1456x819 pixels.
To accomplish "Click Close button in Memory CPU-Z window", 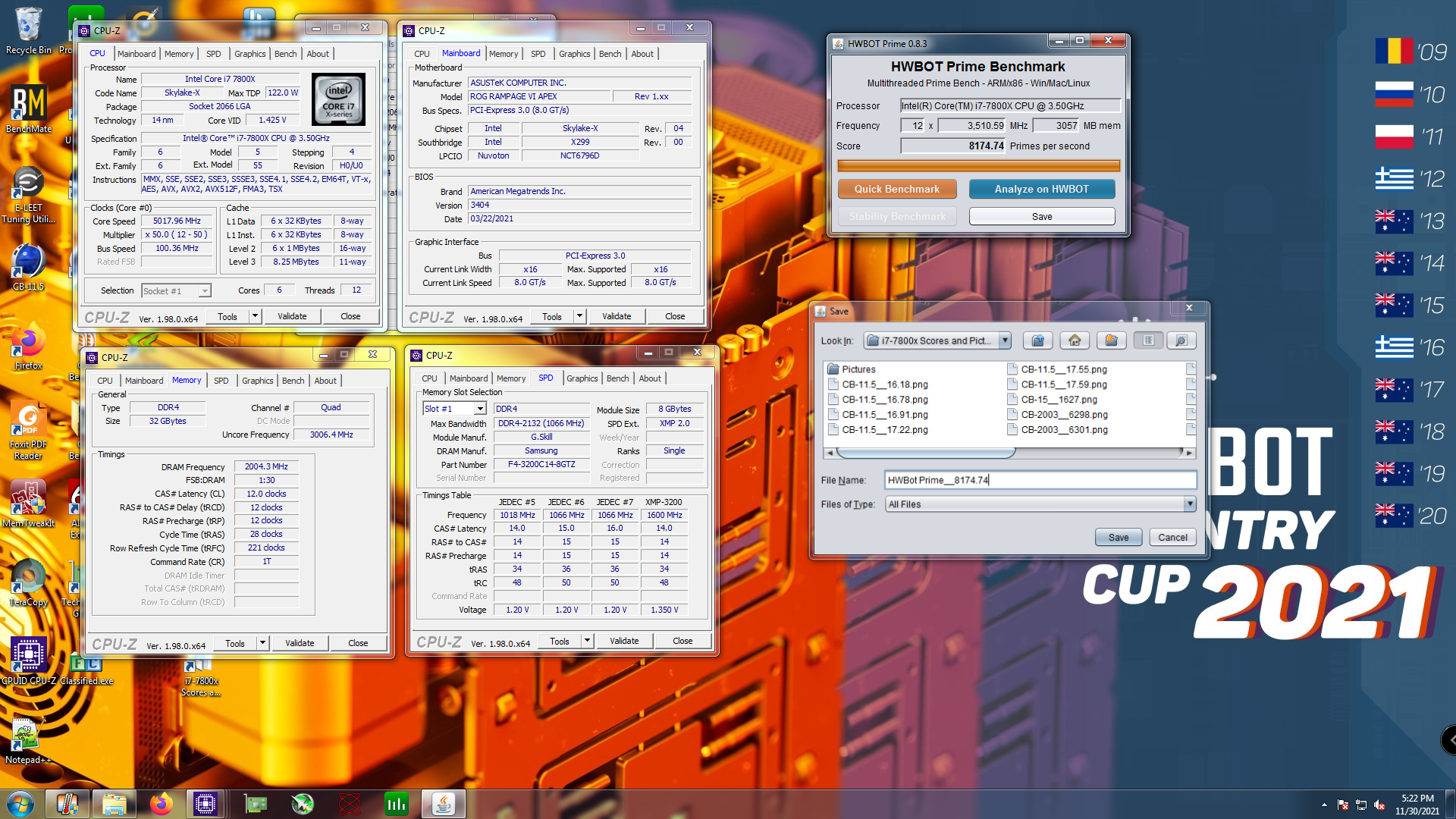I will [358, 643].
